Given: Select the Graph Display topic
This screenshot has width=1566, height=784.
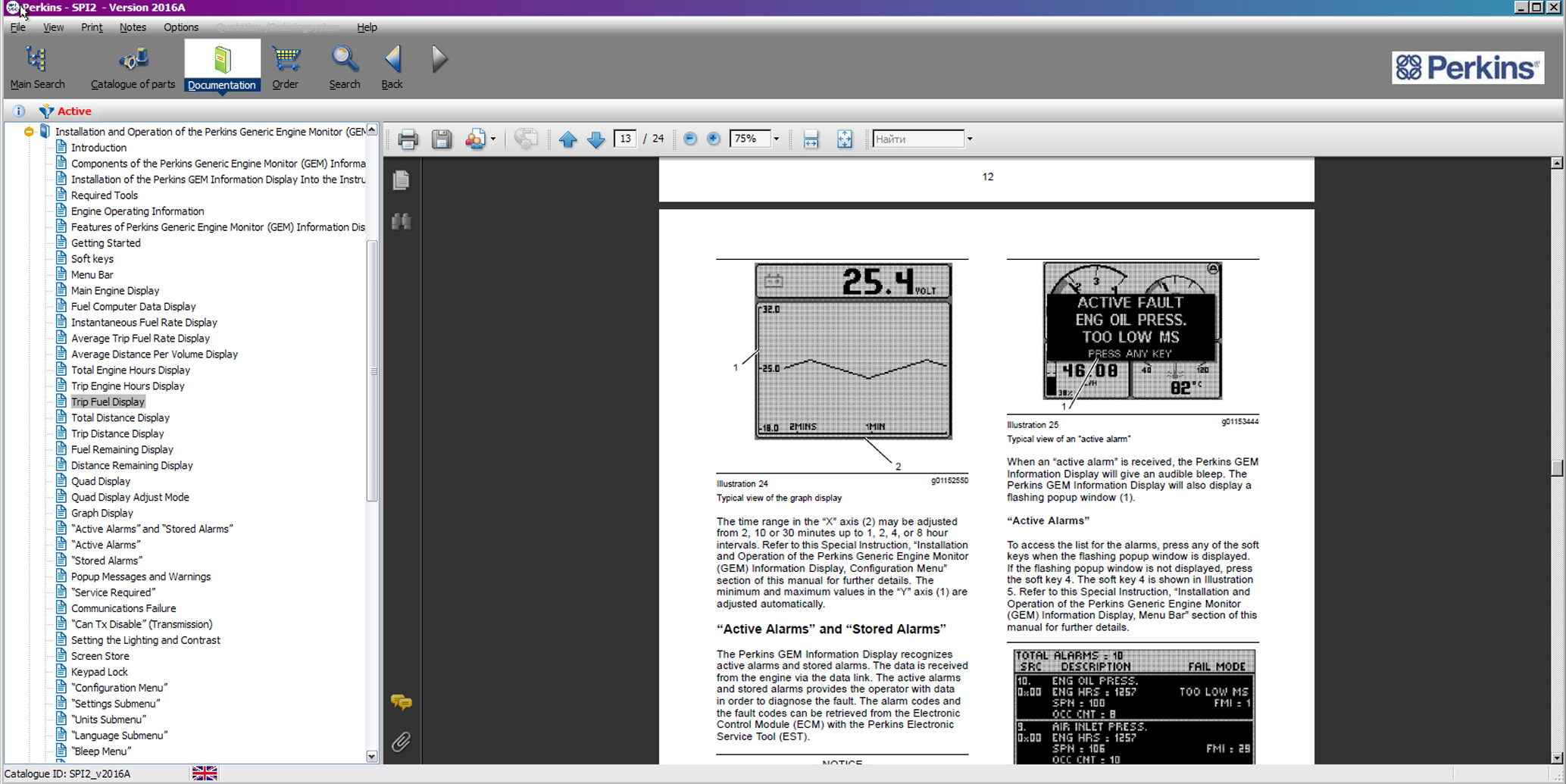Looking at the screenshot, I should (x=102, y=513).
